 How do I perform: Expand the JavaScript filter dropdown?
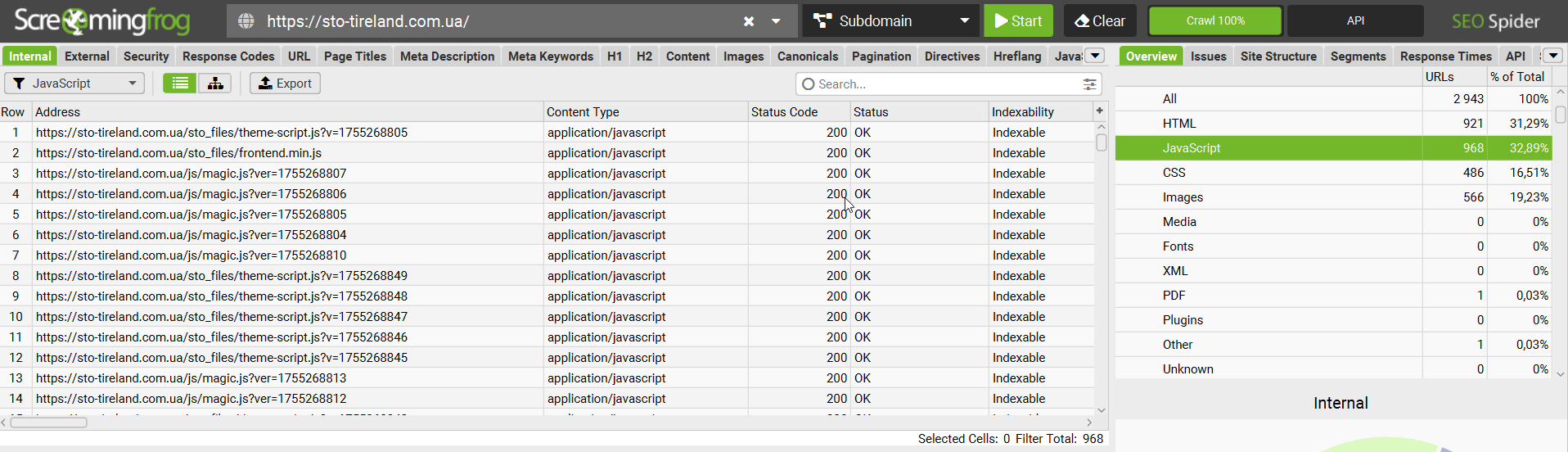click(x=74, y=84)
